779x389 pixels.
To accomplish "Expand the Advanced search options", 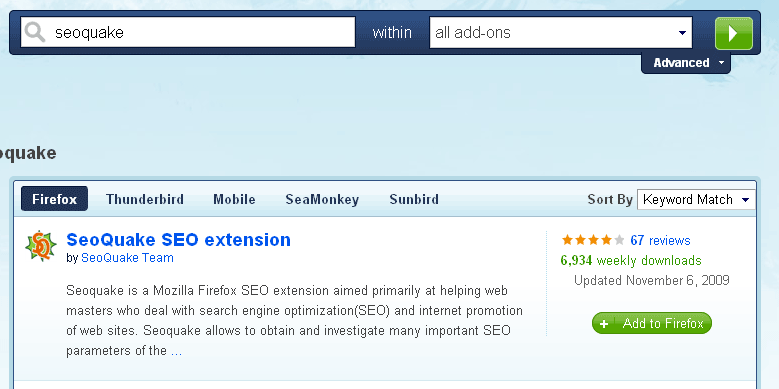I will coord(686,63).
